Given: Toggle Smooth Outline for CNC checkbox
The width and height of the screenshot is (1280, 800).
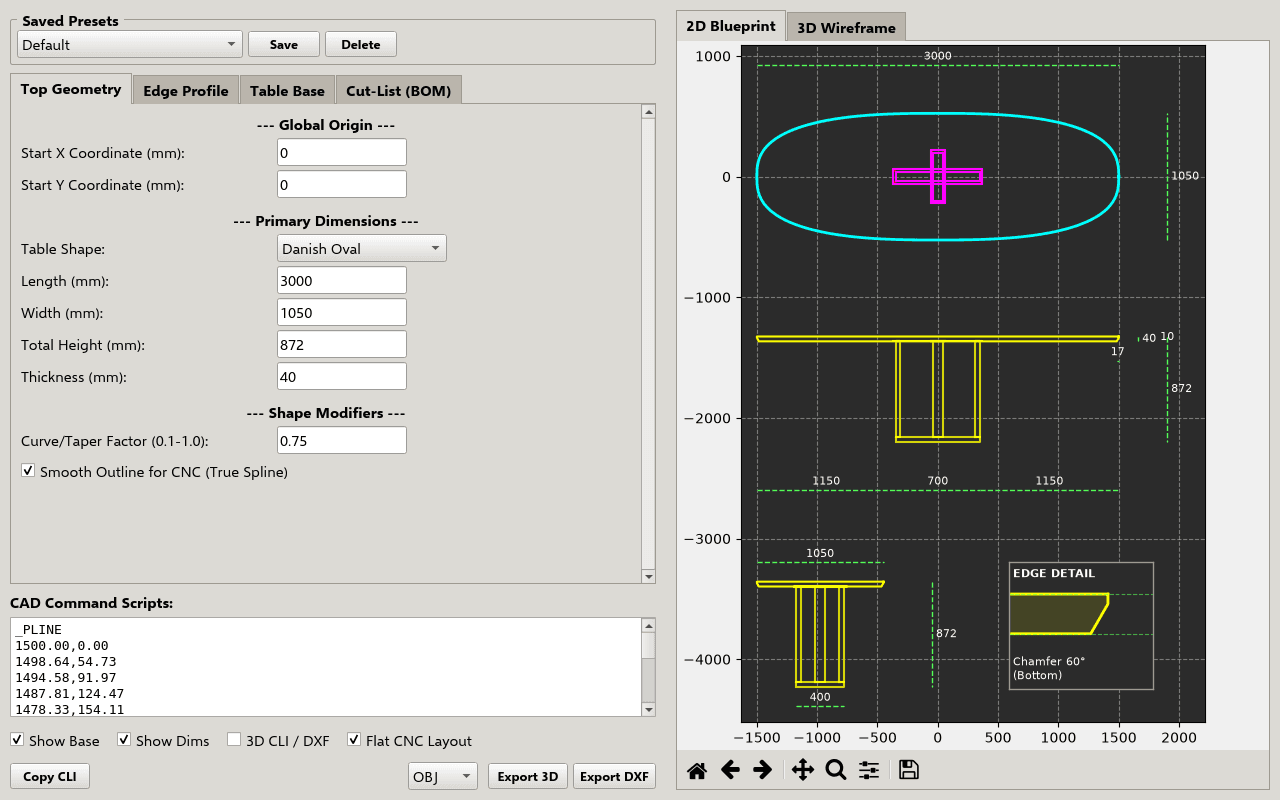Looking at the screenshot, I should [x=28, y=471].
